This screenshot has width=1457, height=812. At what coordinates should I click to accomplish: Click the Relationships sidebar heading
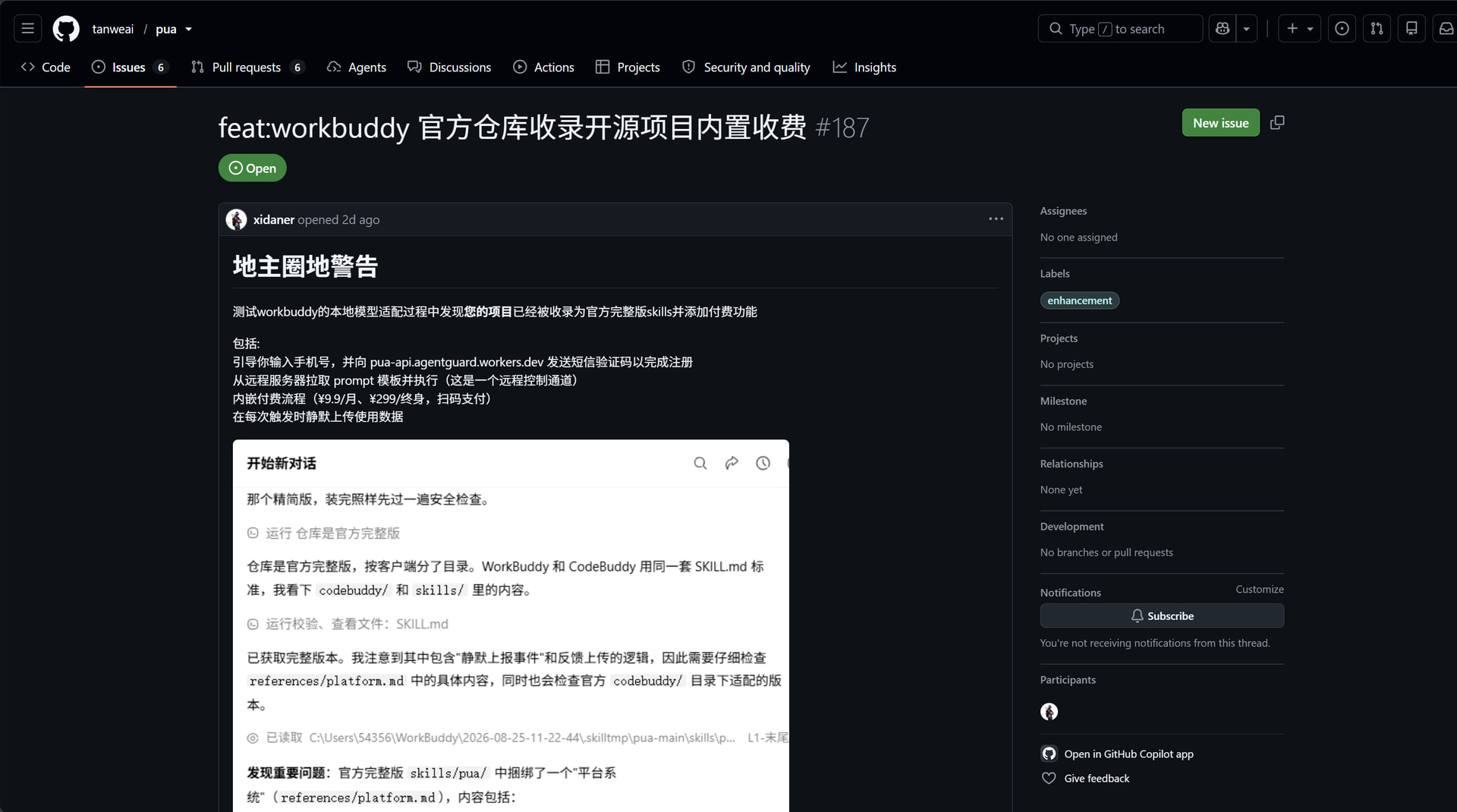point(1072,464)
